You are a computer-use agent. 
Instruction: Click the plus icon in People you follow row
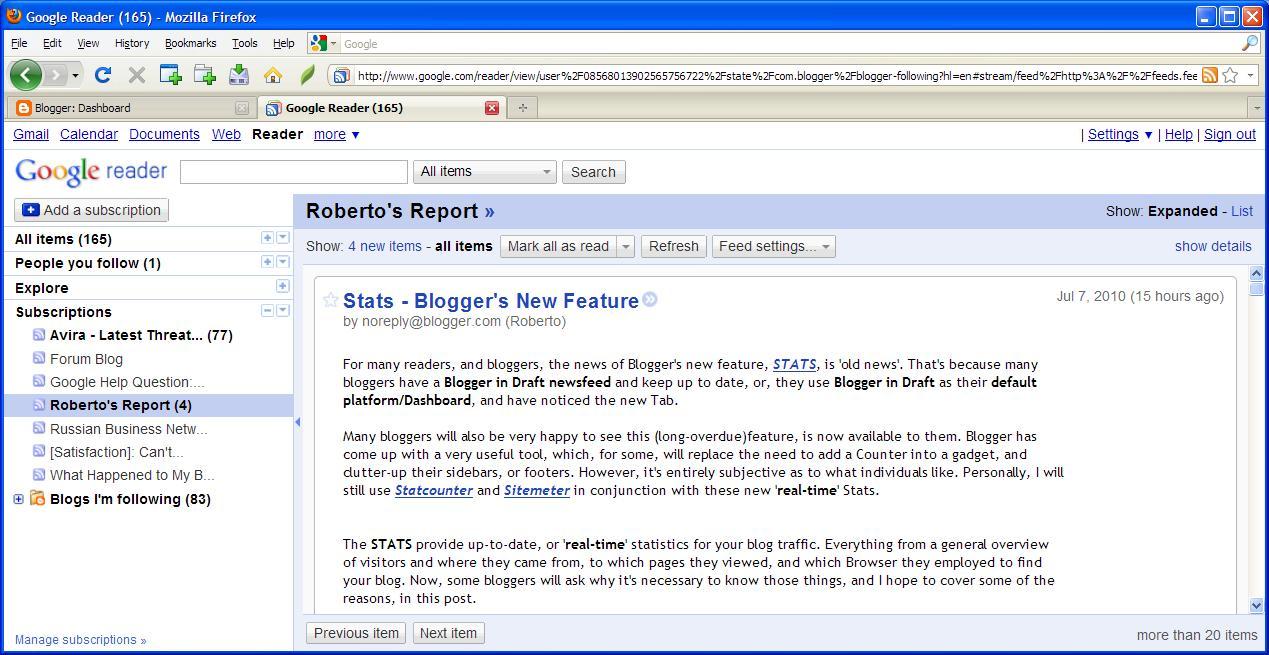tap(267, 261)
